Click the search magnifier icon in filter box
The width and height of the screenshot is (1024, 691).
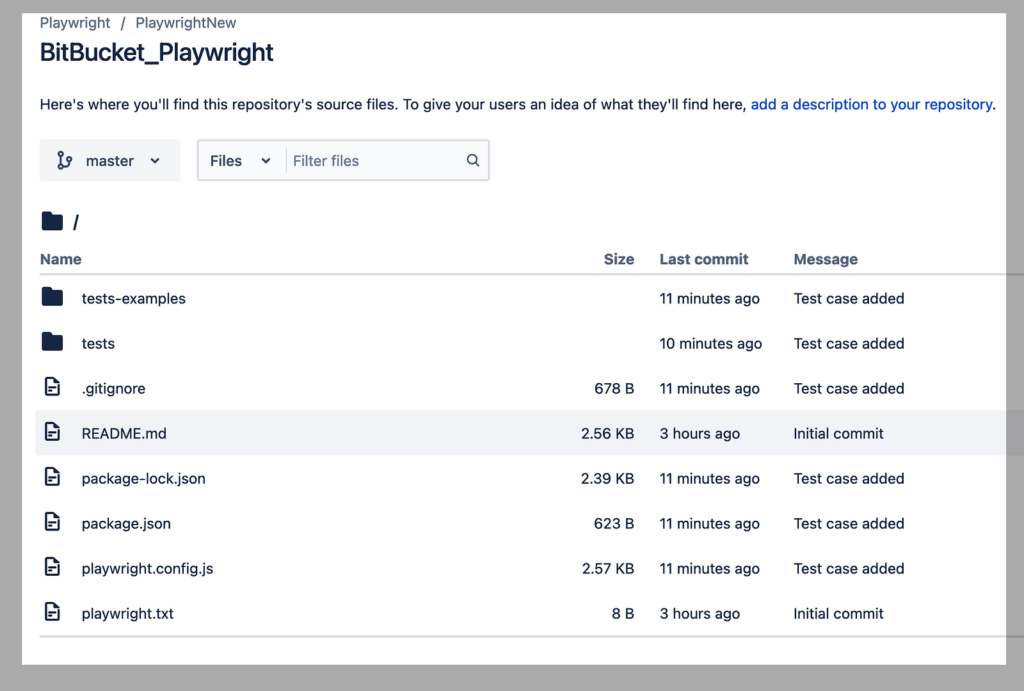tap(473, 160)
